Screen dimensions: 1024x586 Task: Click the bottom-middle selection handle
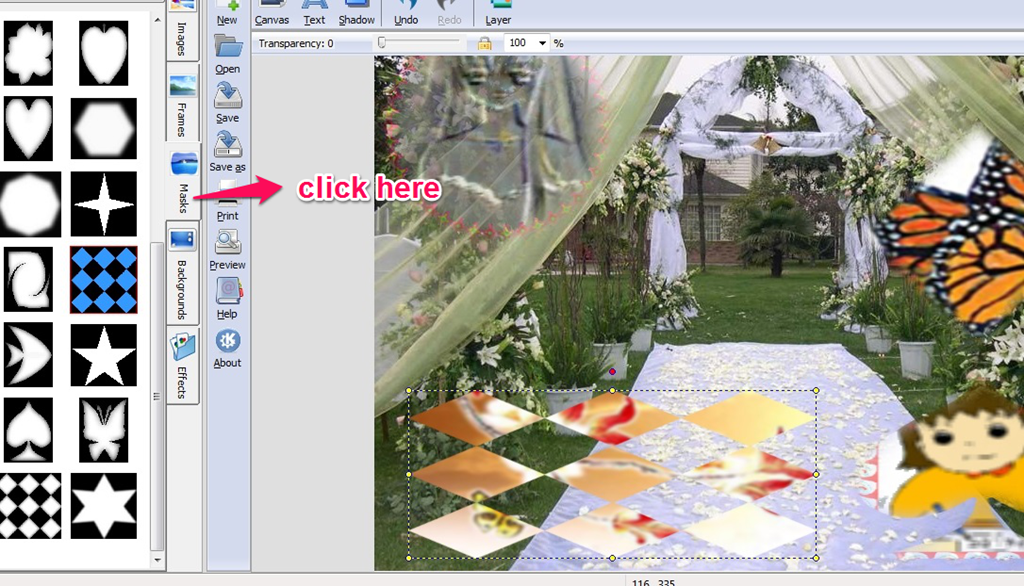(x=612, y=558)
